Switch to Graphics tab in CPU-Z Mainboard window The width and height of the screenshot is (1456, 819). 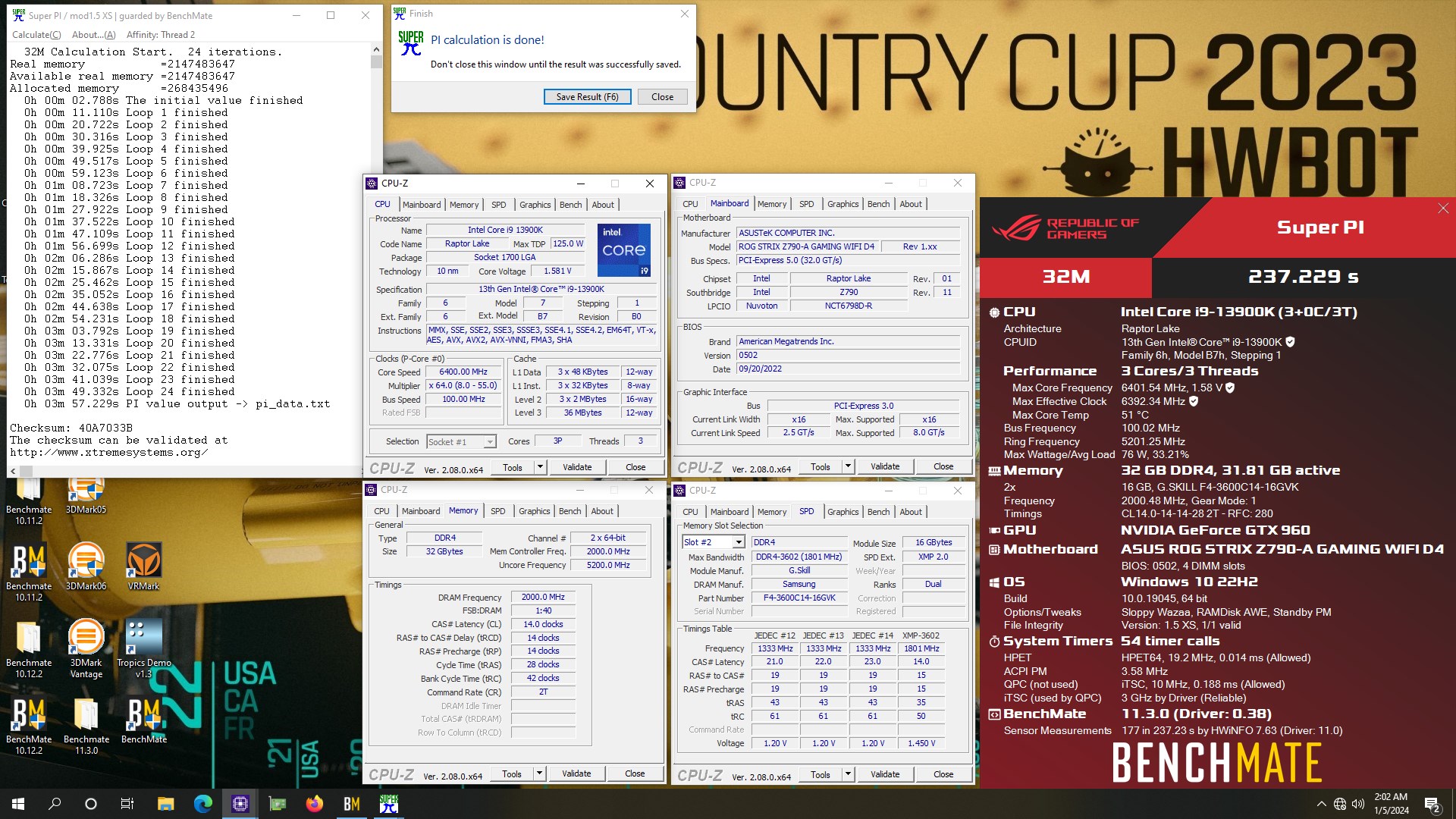pos(843,204)
